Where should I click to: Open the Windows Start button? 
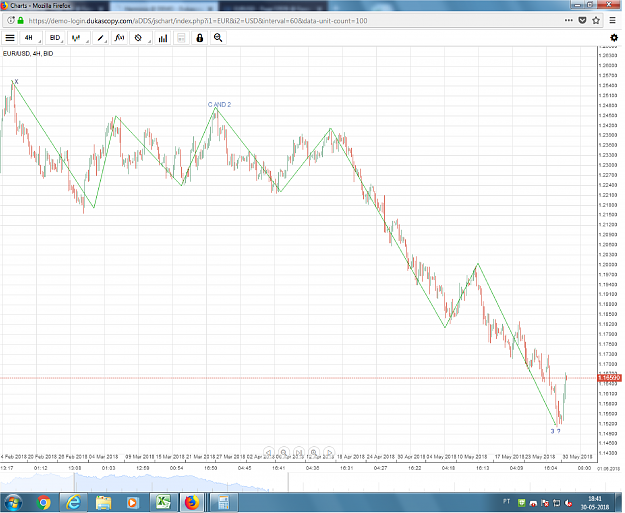coord(12,502)
